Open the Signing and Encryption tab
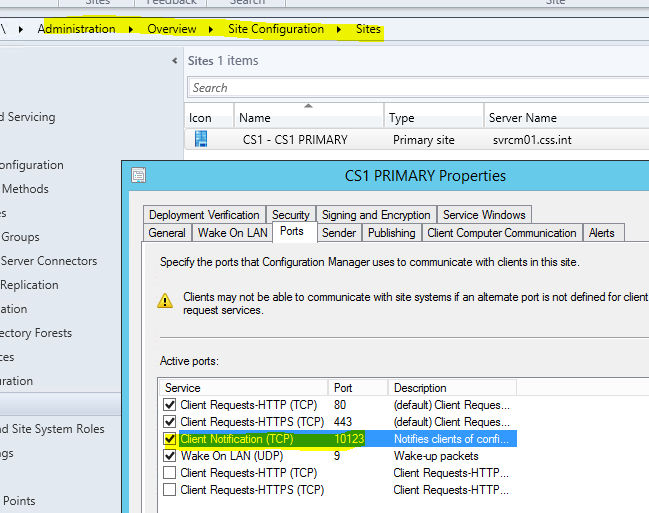This screenshot has width=649, height=513. (376, 214)
